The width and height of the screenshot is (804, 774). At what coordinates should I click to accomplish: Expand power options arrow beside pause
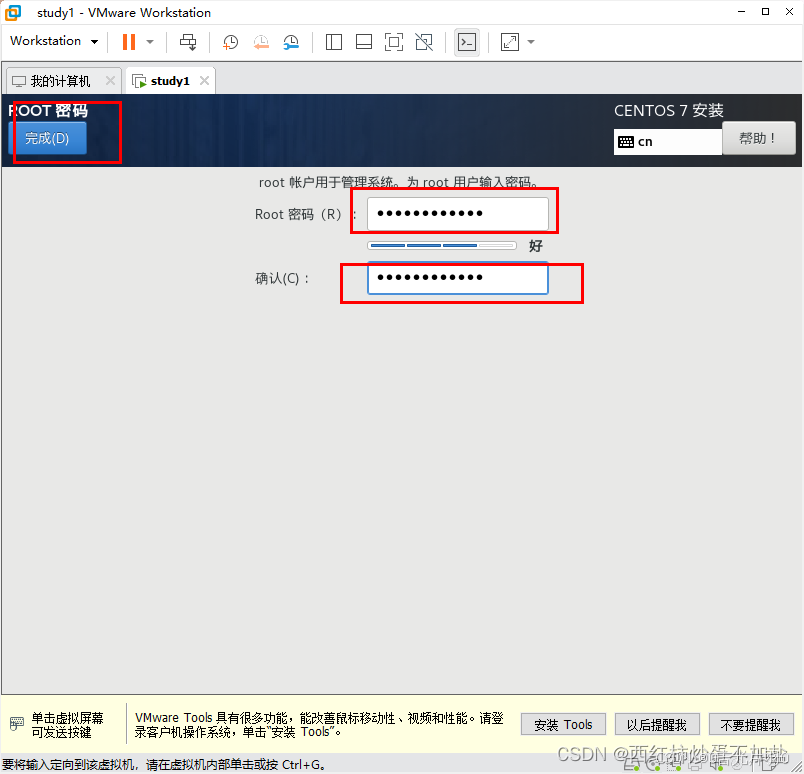[150, 42]
